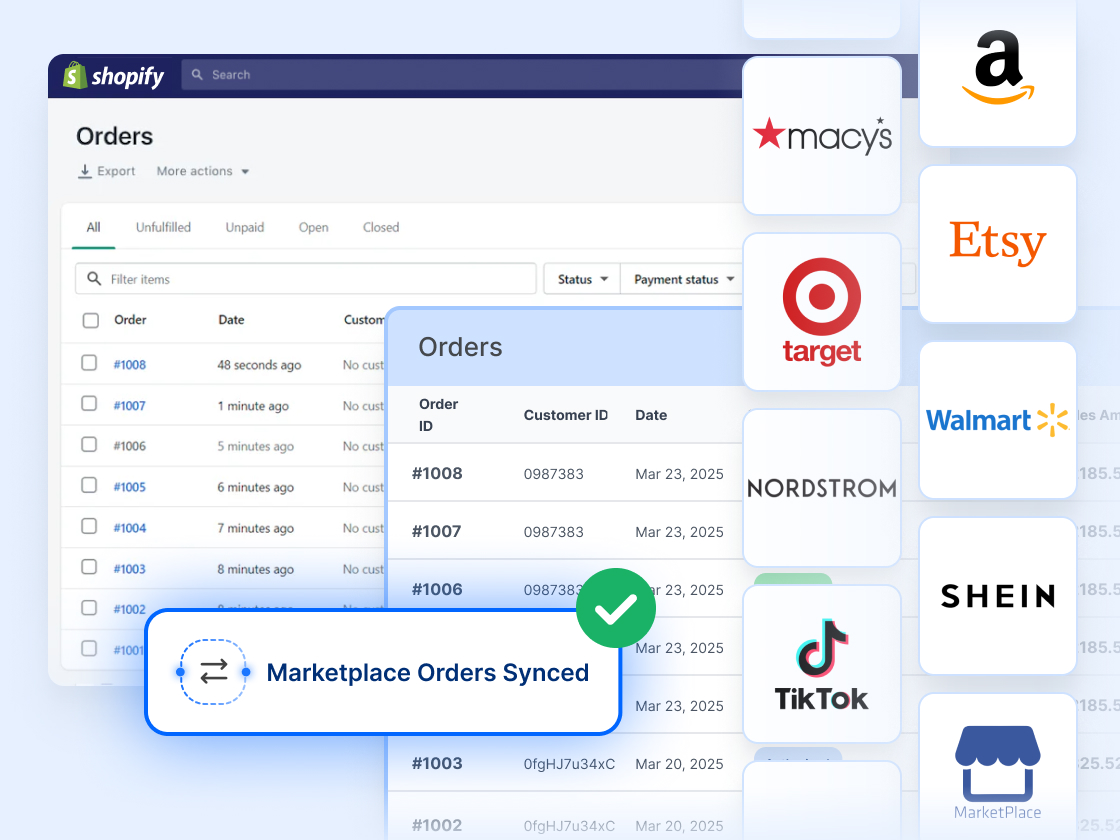Viewport: 1120px width, 840px height.
Task: Select the Etsy marketplace tile
Action: click(998, 244)
